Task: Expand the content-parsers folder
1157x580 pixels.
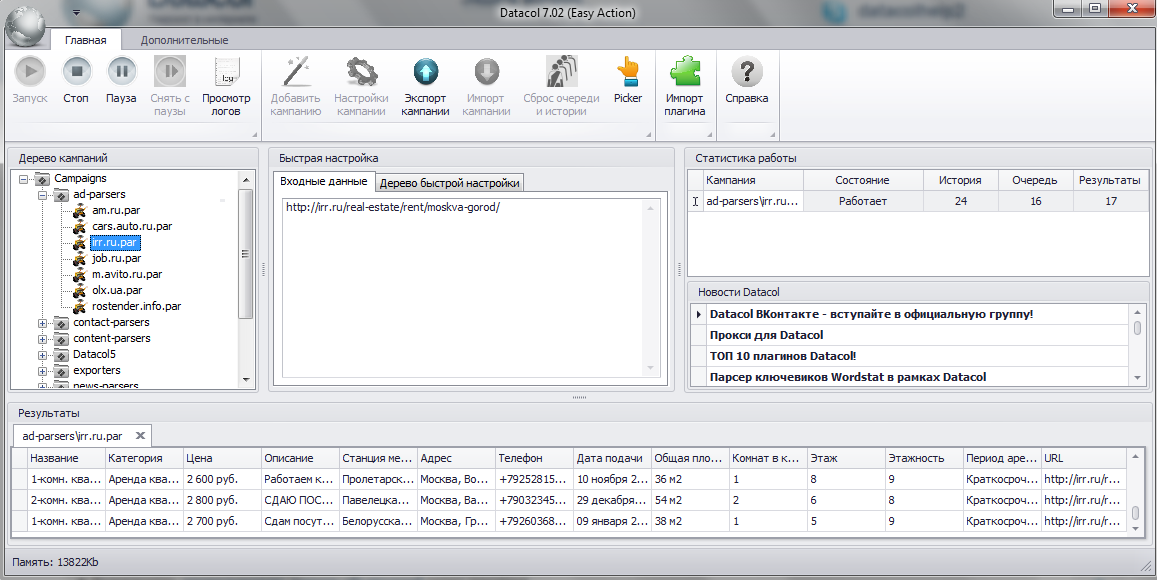Action: (43, 339)
